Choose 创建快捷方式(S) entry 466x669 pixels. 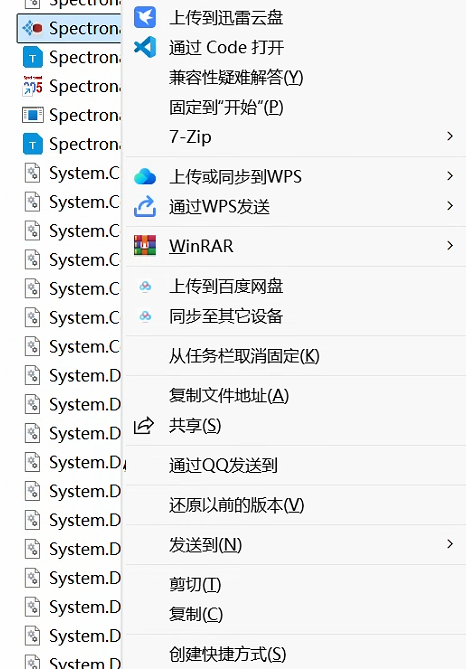[227, 654]
